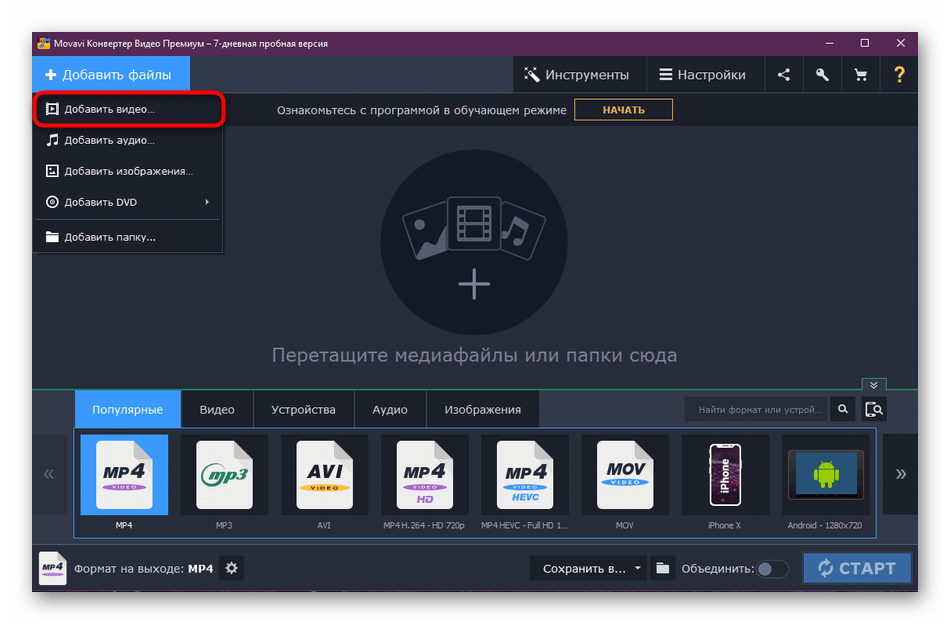Click the format search input field
The image size is (950, 624).
click(757, 409)
